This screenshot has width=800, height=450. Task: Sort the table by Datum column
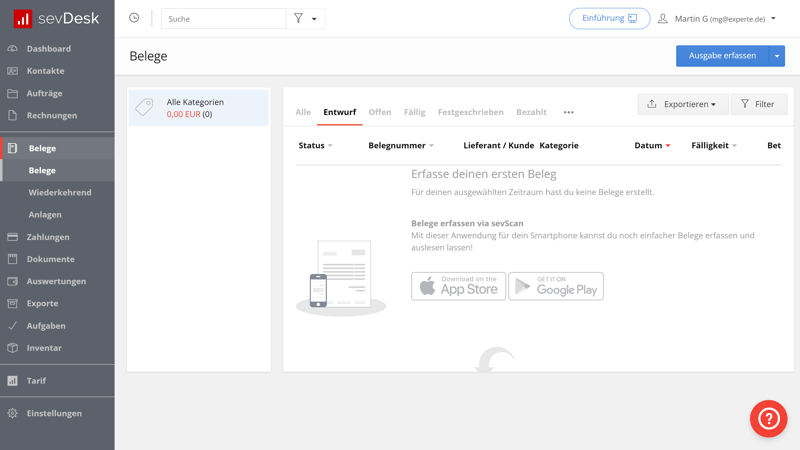tap(651, 146)
